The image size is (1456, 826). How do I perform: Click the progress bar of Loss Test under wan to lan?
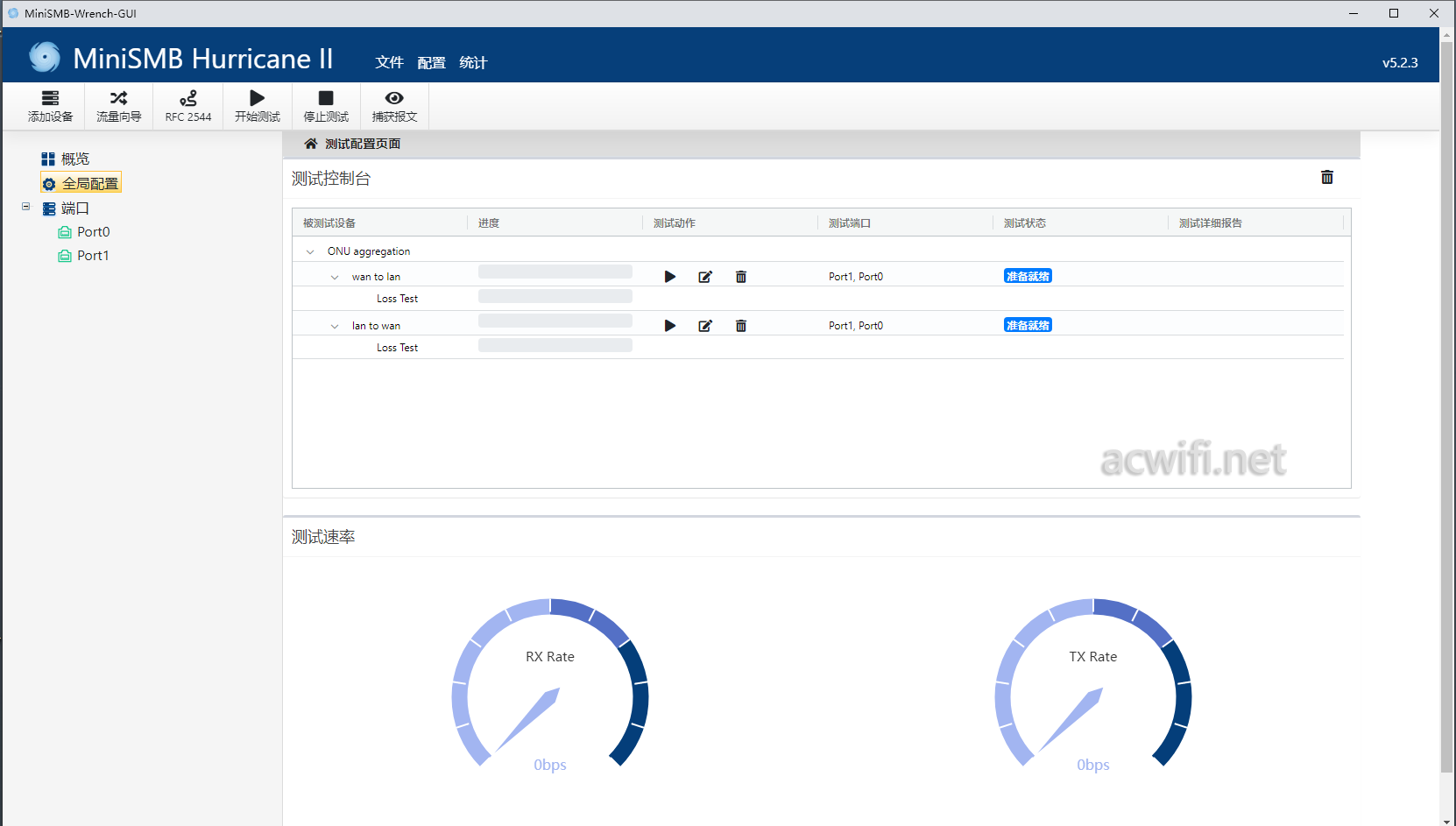[x=555, y=296]
